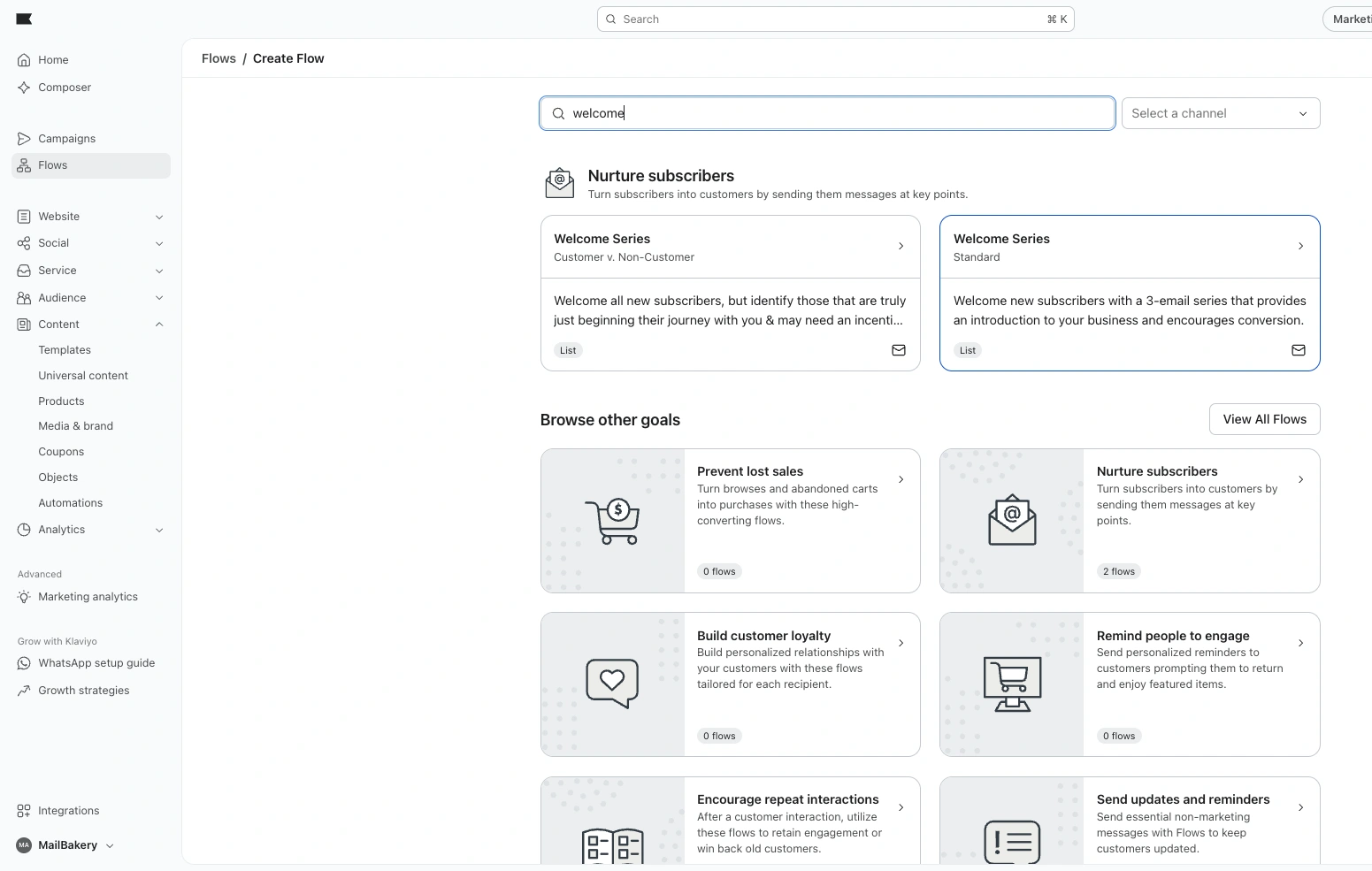Click the Marketing analytics lightbulb icon
The height and width of the screenshot is (871, 1372).
point(24,597)
